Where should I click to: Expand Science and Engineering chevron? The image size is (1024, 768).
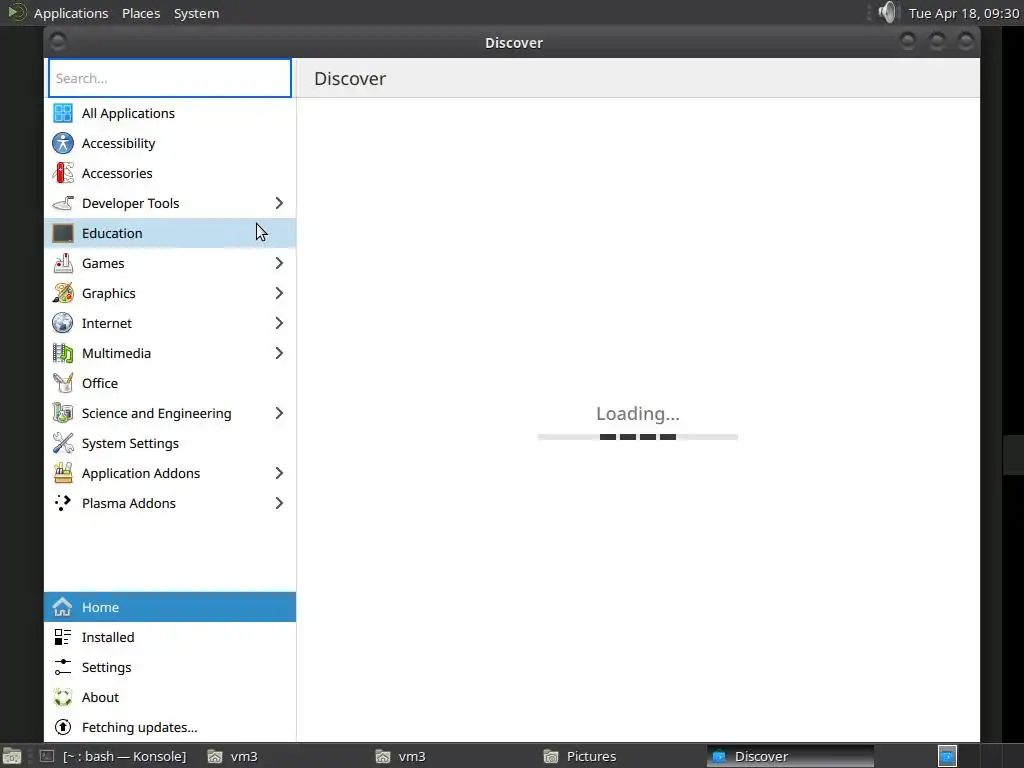(x=279, y=413)
